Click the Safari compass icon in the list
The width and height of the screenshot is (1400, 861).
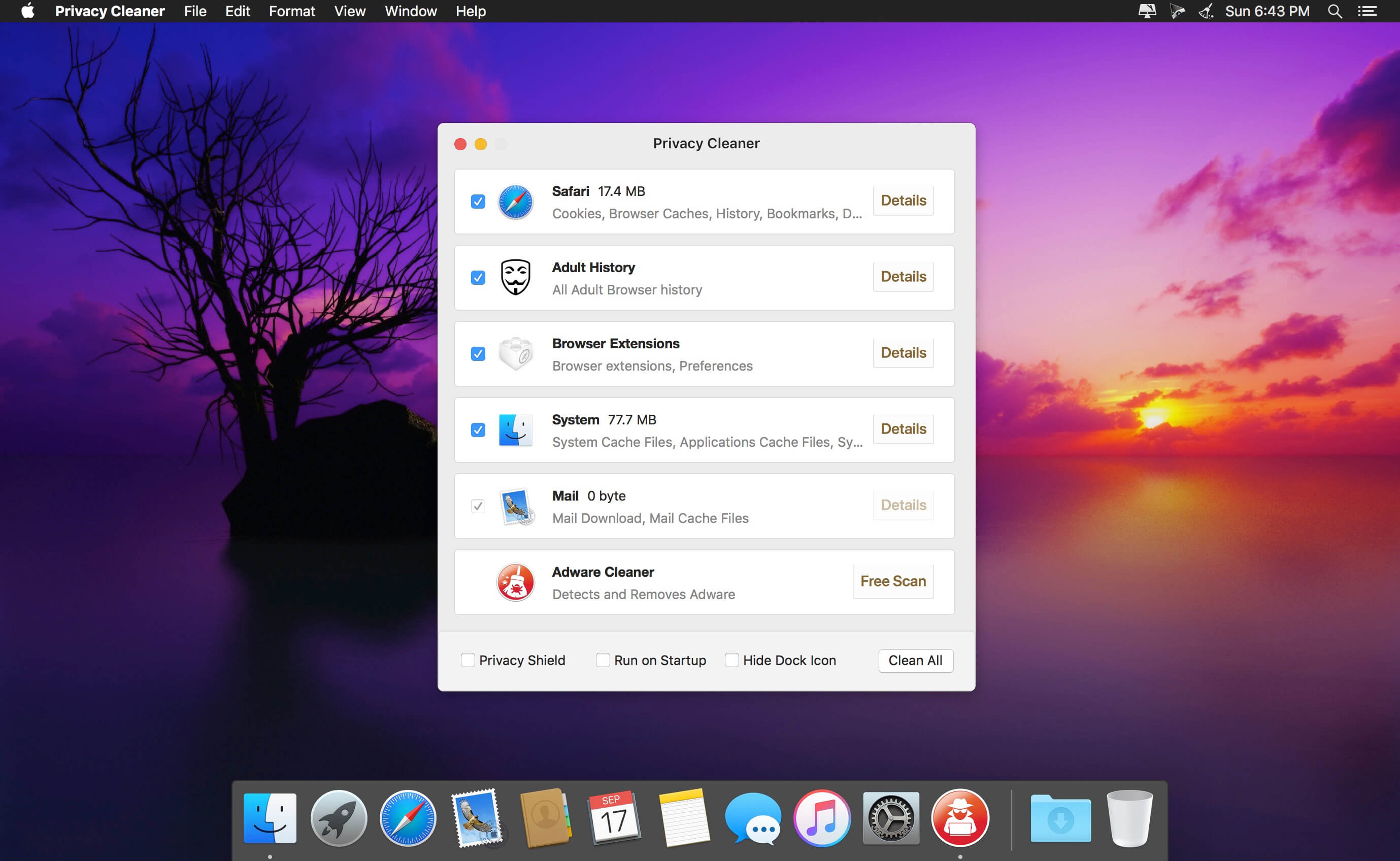click(x=515, y=202)
